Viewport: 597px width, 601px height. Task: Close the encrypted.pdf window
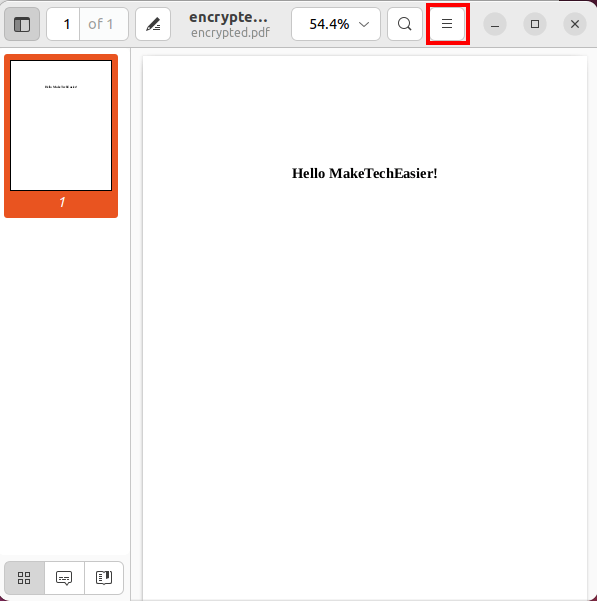[x=575, y=24]
